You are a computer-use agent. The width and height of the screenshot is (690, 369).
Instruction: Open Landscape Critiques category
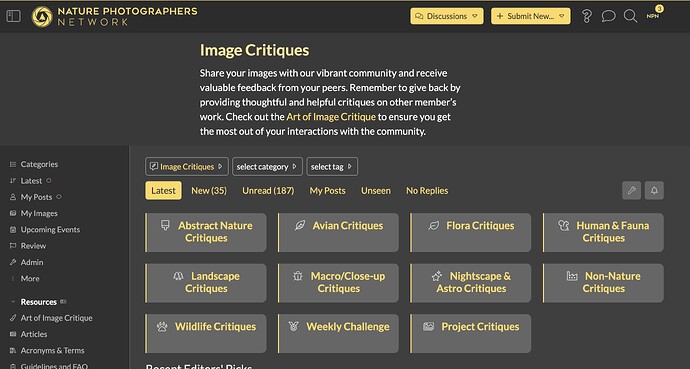tap(206, 283)
